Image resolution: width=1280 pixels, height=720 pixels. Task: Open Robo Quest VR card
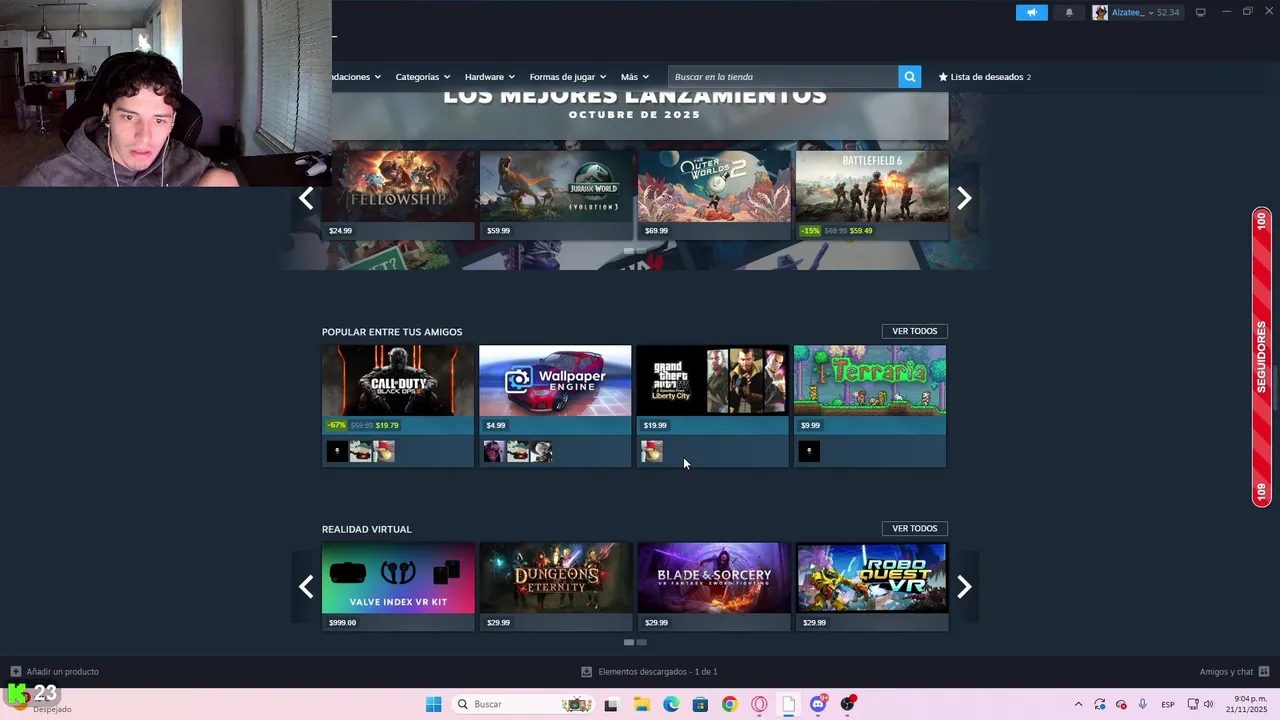[871, 587]
